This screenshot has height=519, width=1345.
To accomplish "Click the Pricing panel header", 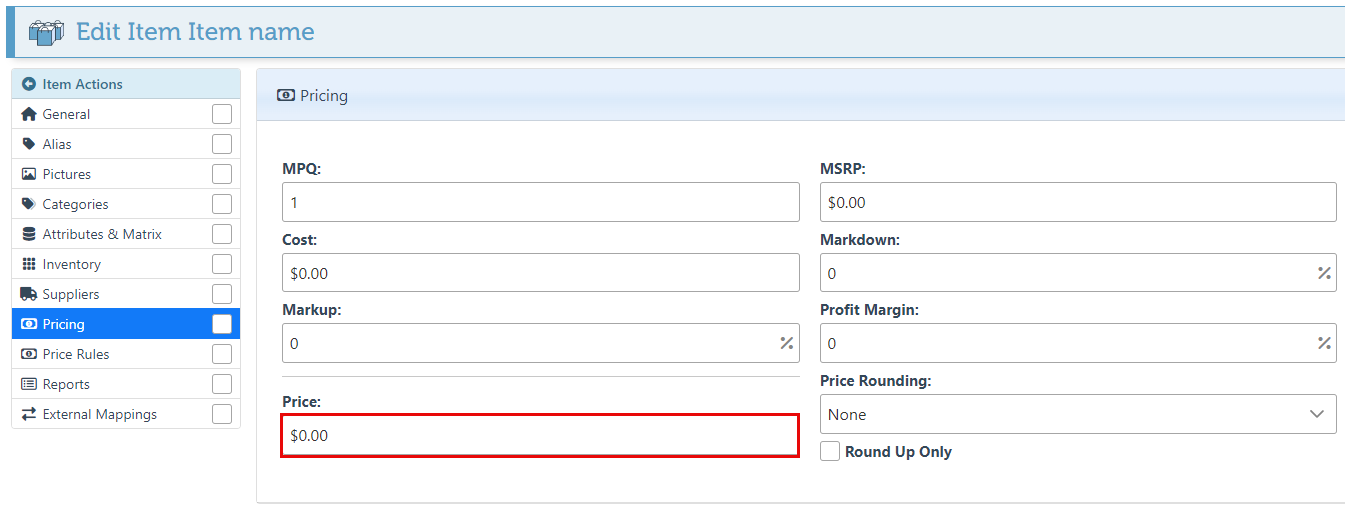I will pyautogui.click(x=324, y=96).
